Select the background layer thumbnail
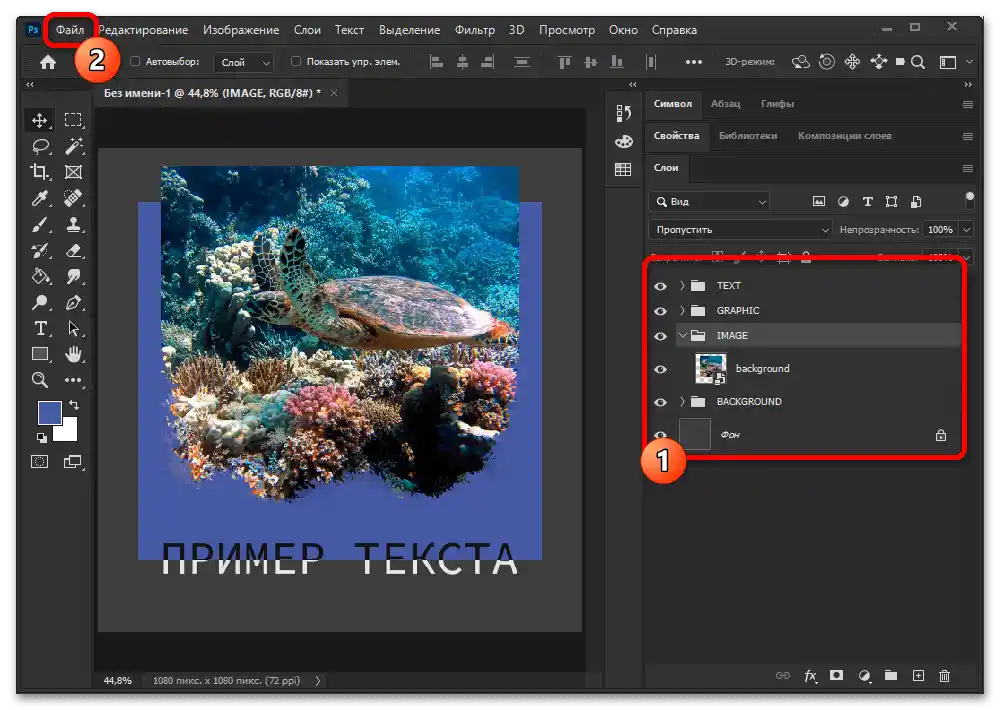 tap(711, 369)
